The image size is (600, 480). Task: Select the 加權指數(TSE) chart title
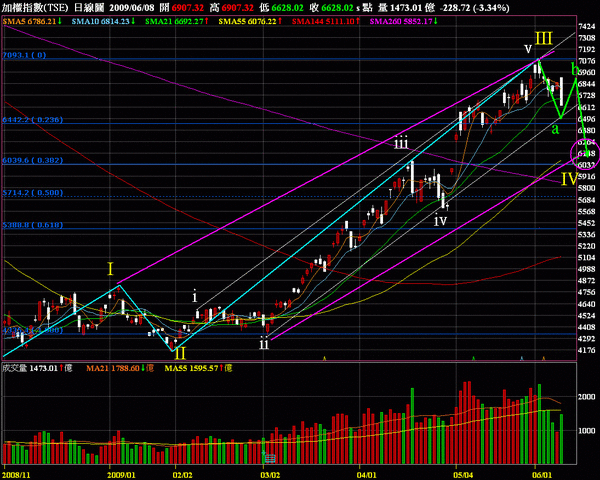point(35,7)
